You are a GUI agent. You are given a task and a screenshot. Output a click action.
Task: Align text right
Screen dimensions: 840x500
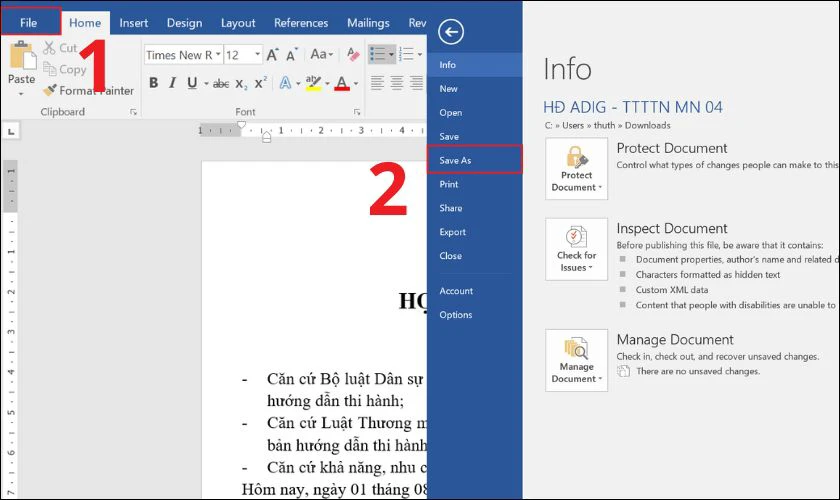pyautogui.click(x=416, y=83)
